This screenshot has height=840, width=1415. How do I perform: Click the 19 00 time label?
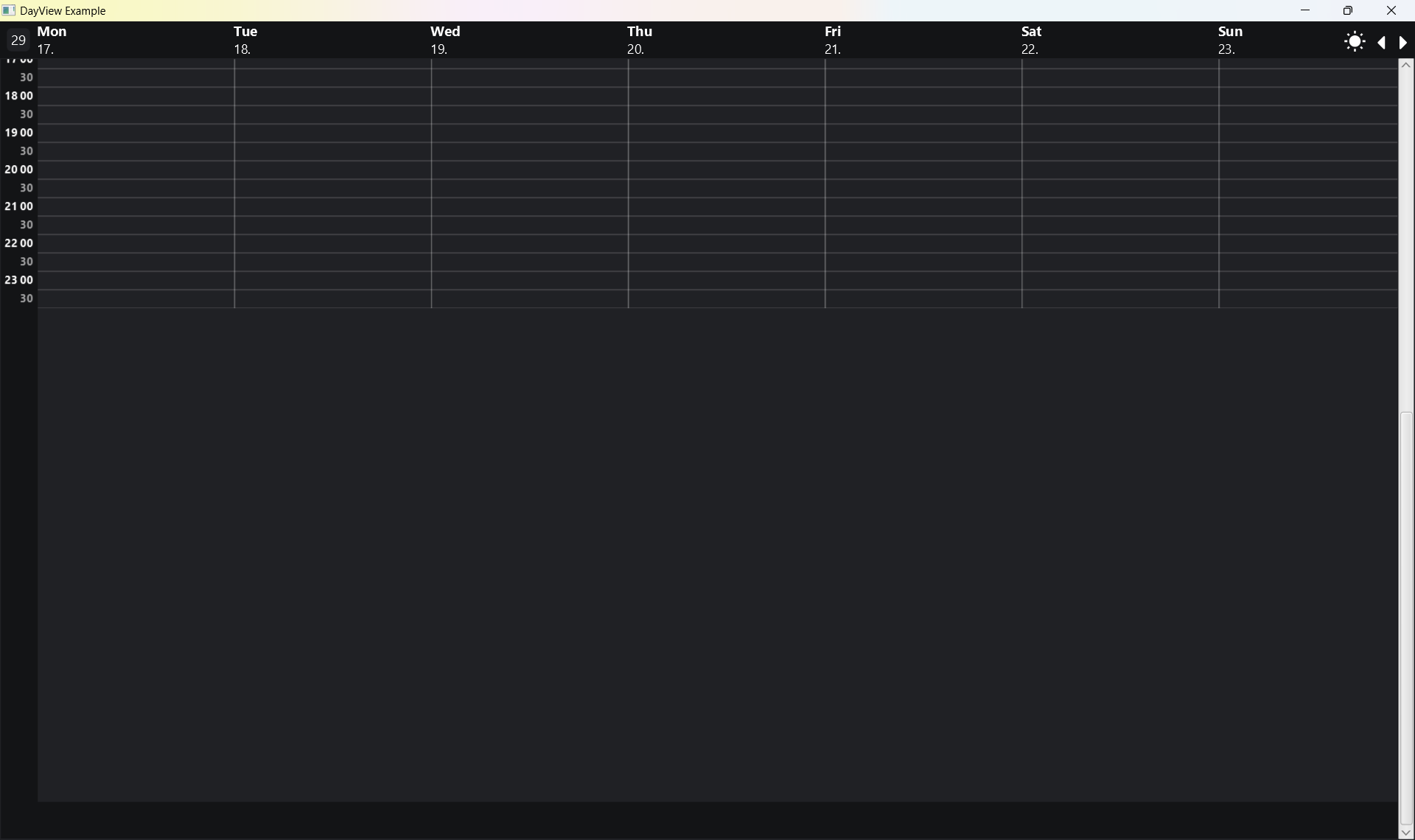19,133
